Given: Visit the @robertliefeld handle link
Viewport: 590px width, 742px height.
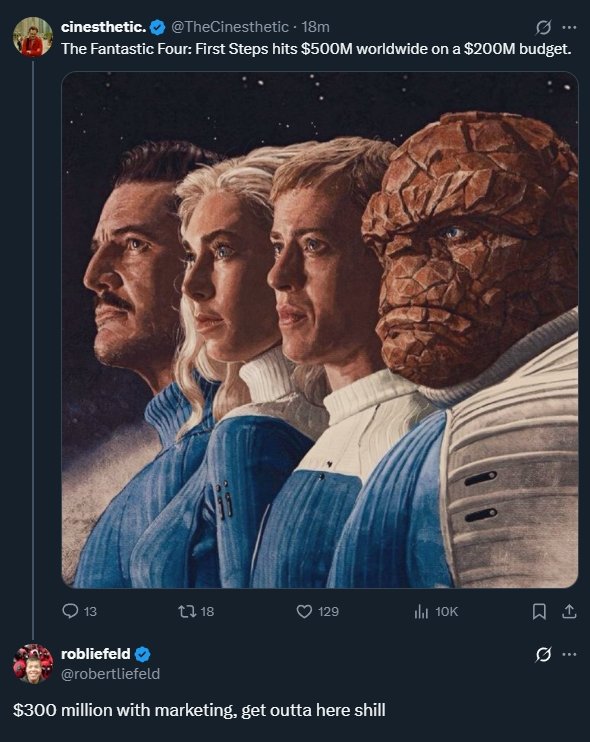Looking at the screenshot, I should coord(110,673).
